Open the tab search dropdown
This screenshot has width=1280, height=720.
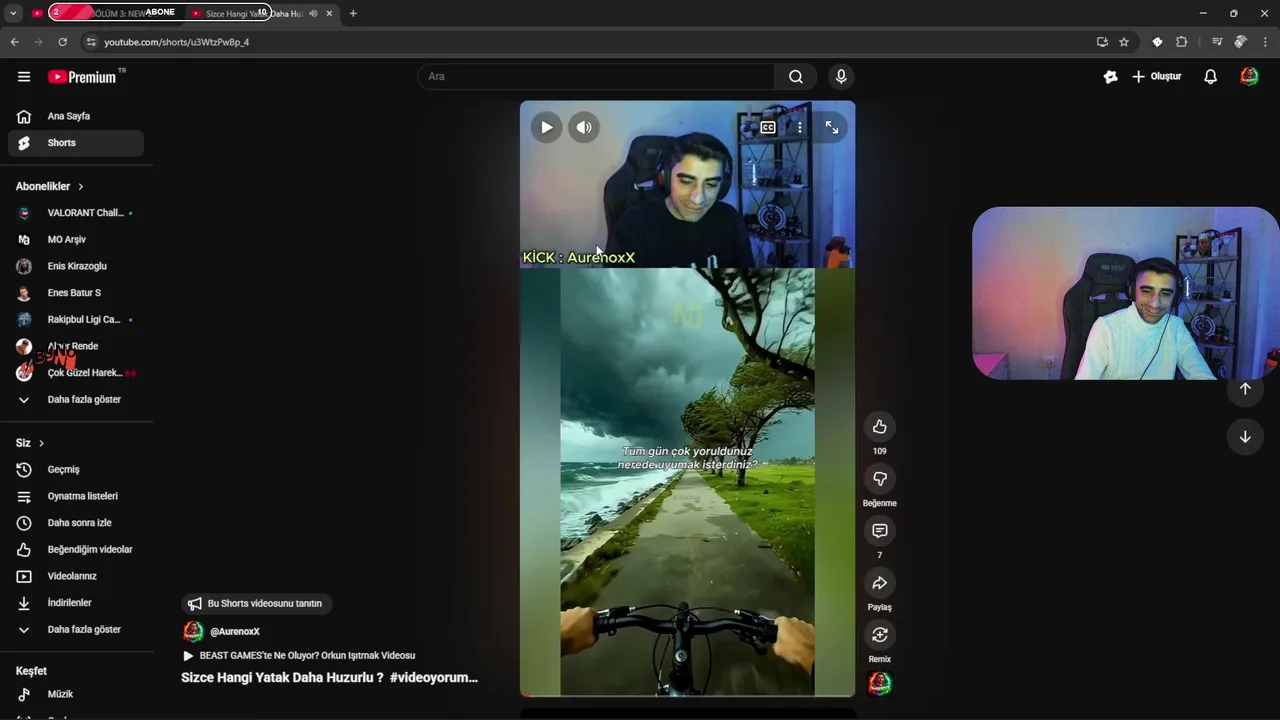[x=13, y=13]
